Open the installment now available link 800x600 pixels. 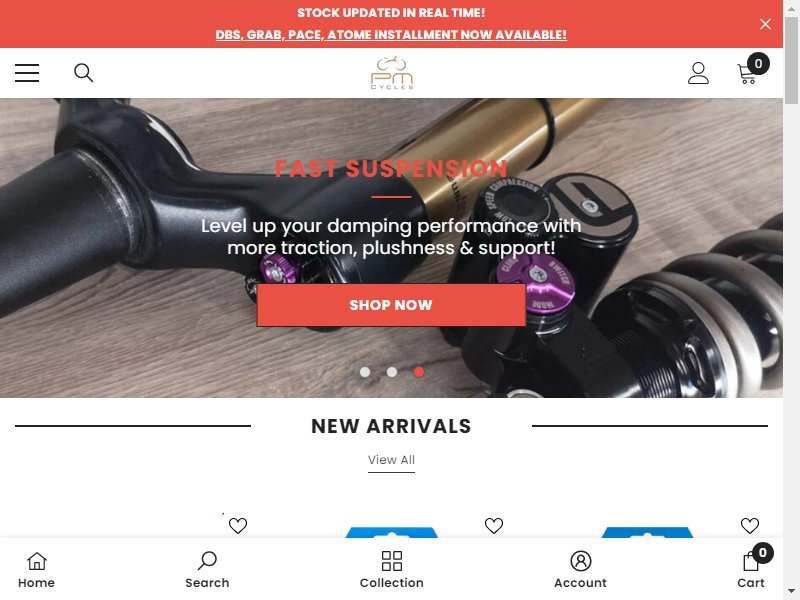tap(391, 35)
